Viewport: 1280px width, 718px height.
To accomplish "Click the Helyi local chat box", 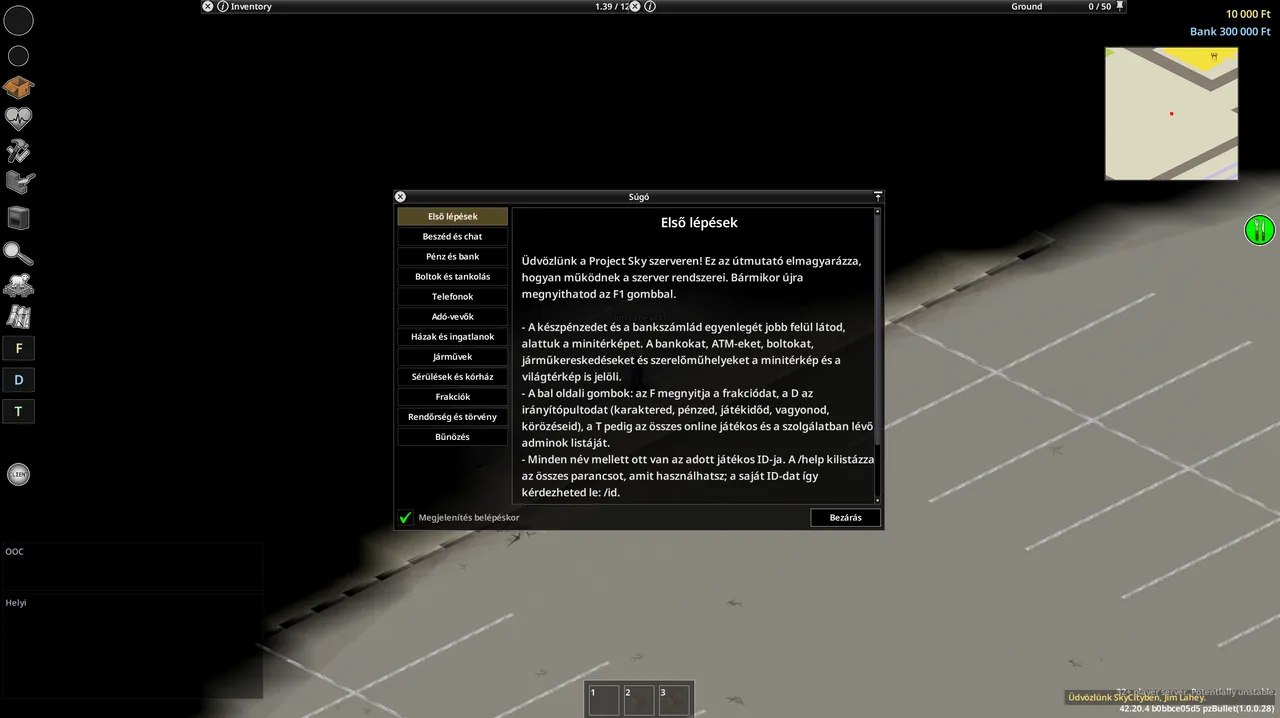I will 133,646.
